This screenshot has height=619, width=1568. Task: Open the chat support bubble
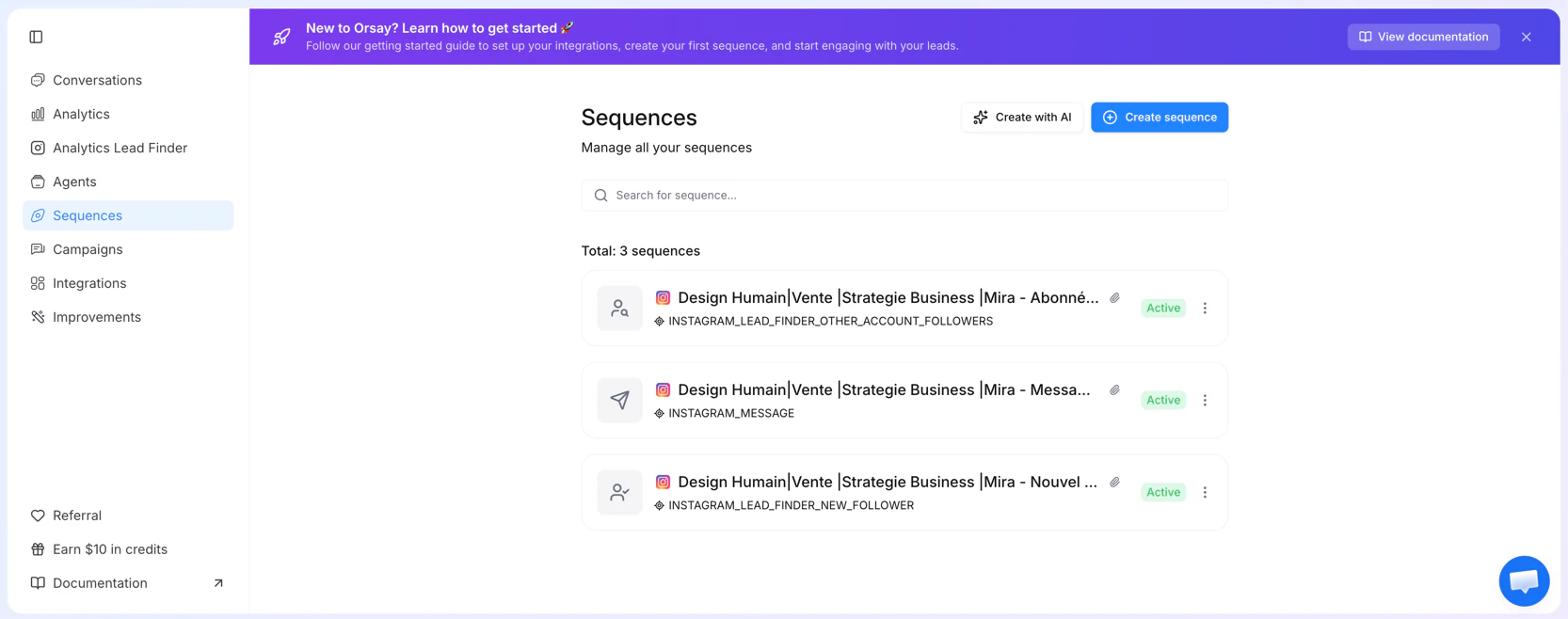point(1523,581)
